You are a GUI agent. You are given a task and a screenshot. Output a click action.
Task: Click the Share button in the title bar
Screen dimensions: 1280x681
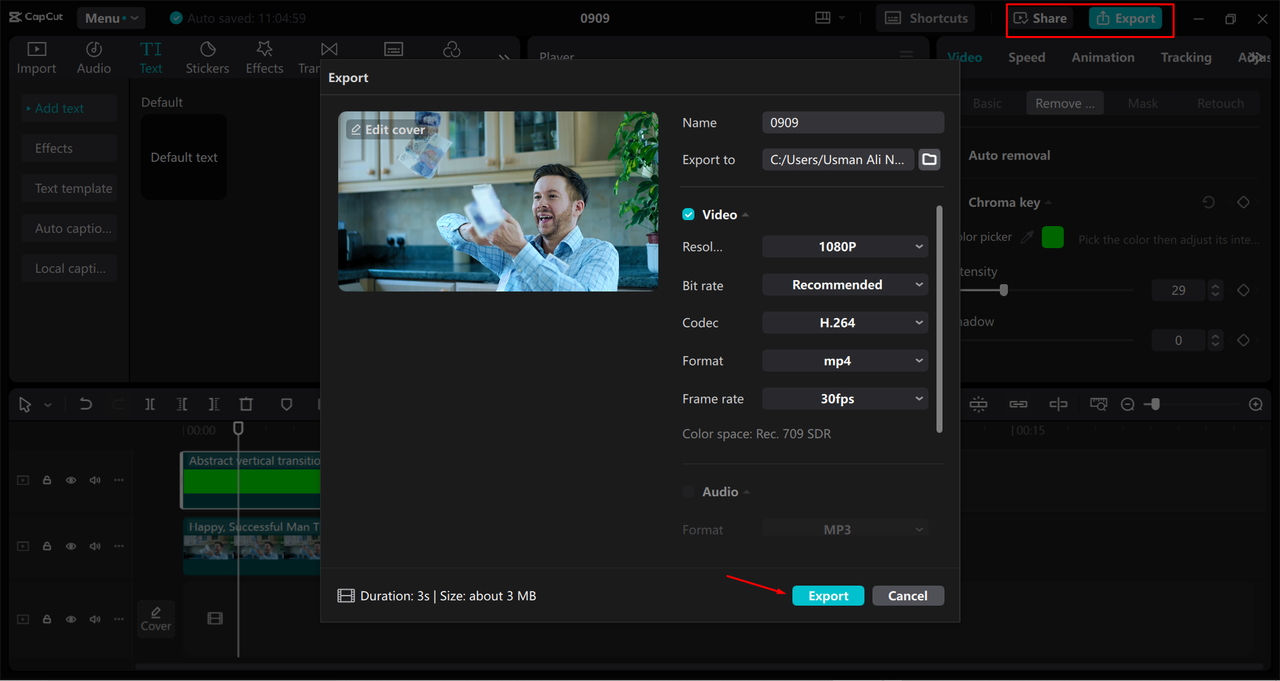click(x=1040, y=18)
